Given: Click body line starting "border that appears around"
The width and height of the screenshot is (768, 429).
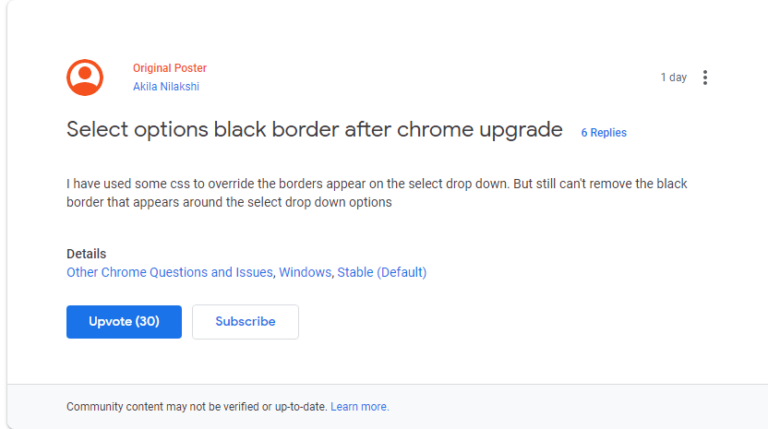Looking at the screenshot, I should pyautogui.click(x=228, y=202).
